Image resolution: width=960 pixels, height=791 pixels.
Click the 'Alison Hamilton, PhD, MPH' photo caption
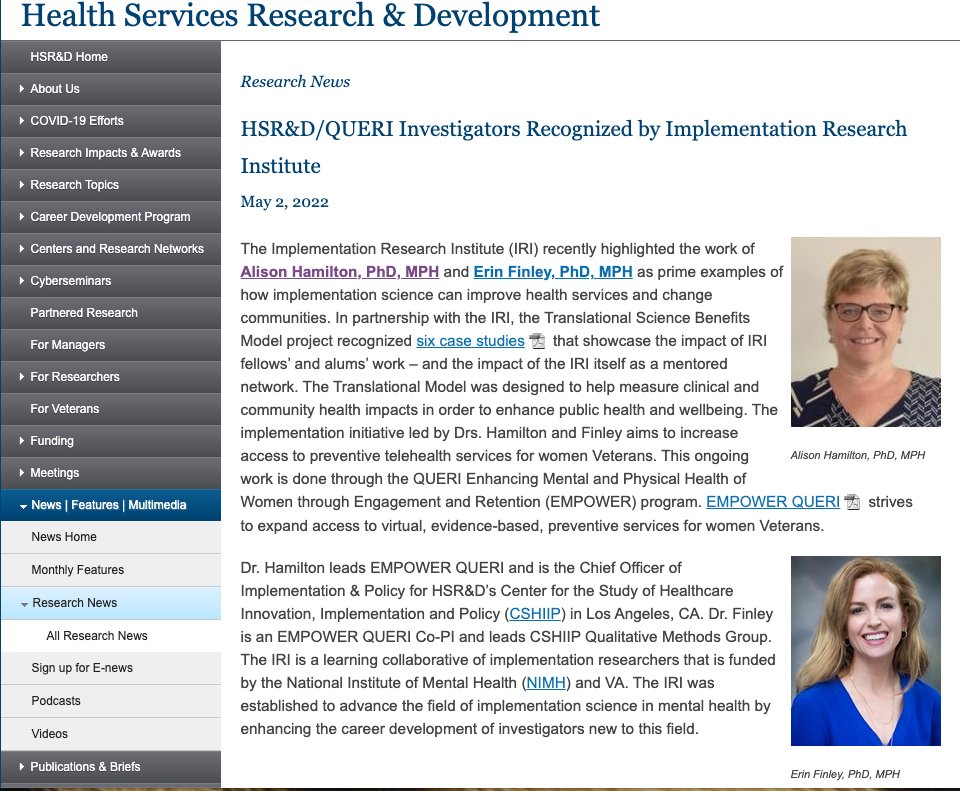857,455
